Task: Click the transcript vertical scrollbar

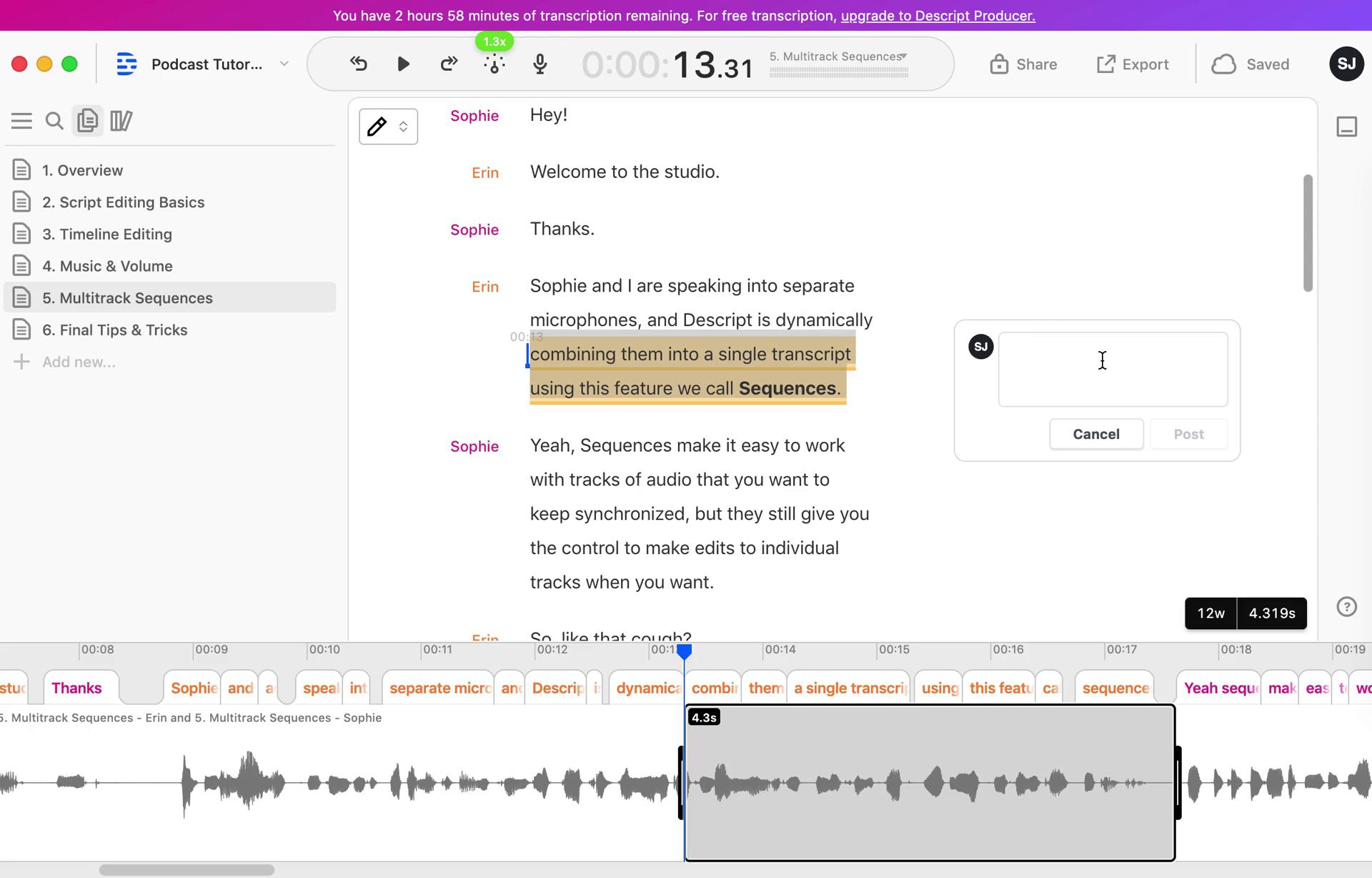Action: (x=1308, y=233)
